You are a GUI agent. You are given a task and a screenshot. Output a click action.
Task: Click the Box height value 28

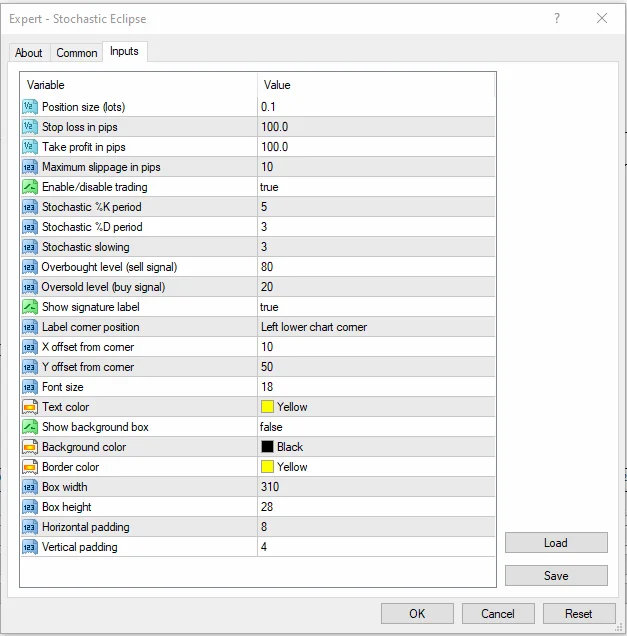[376, 507]
